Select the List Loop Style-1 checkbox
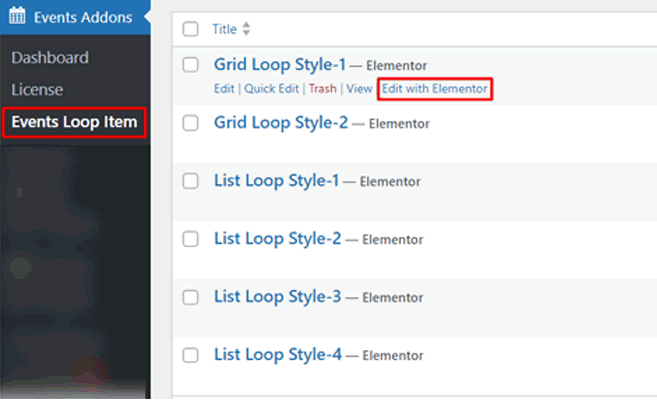This screenshot has height=400, width=657. 191,181
